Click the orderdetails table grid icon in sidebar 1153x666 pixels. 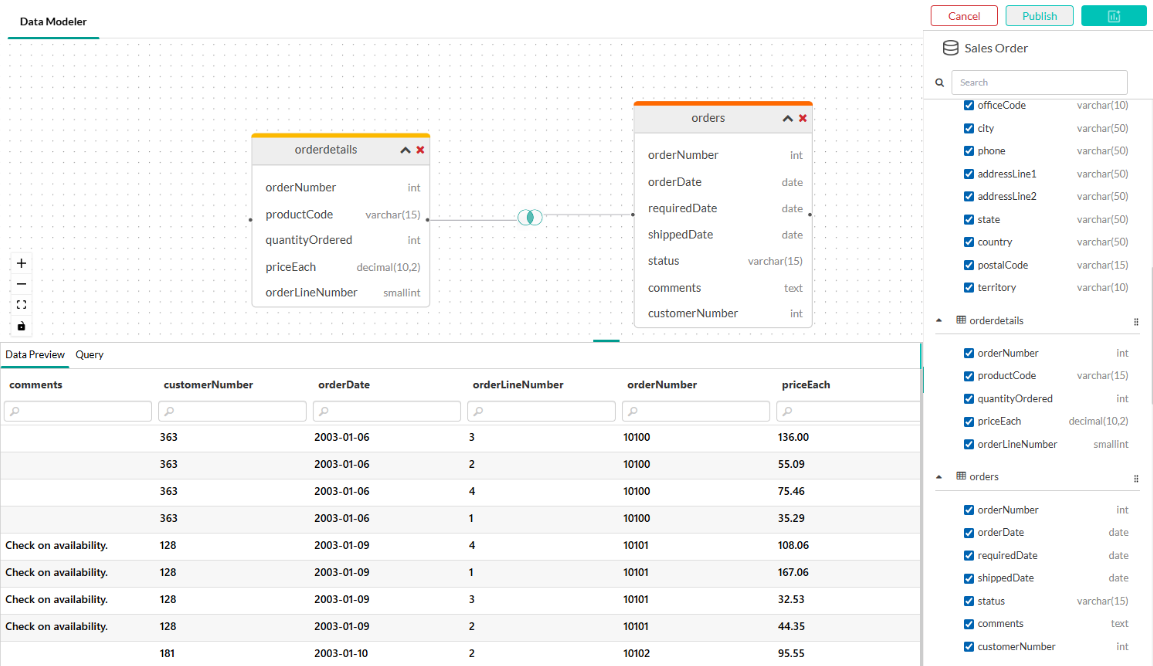coord(960,320)
